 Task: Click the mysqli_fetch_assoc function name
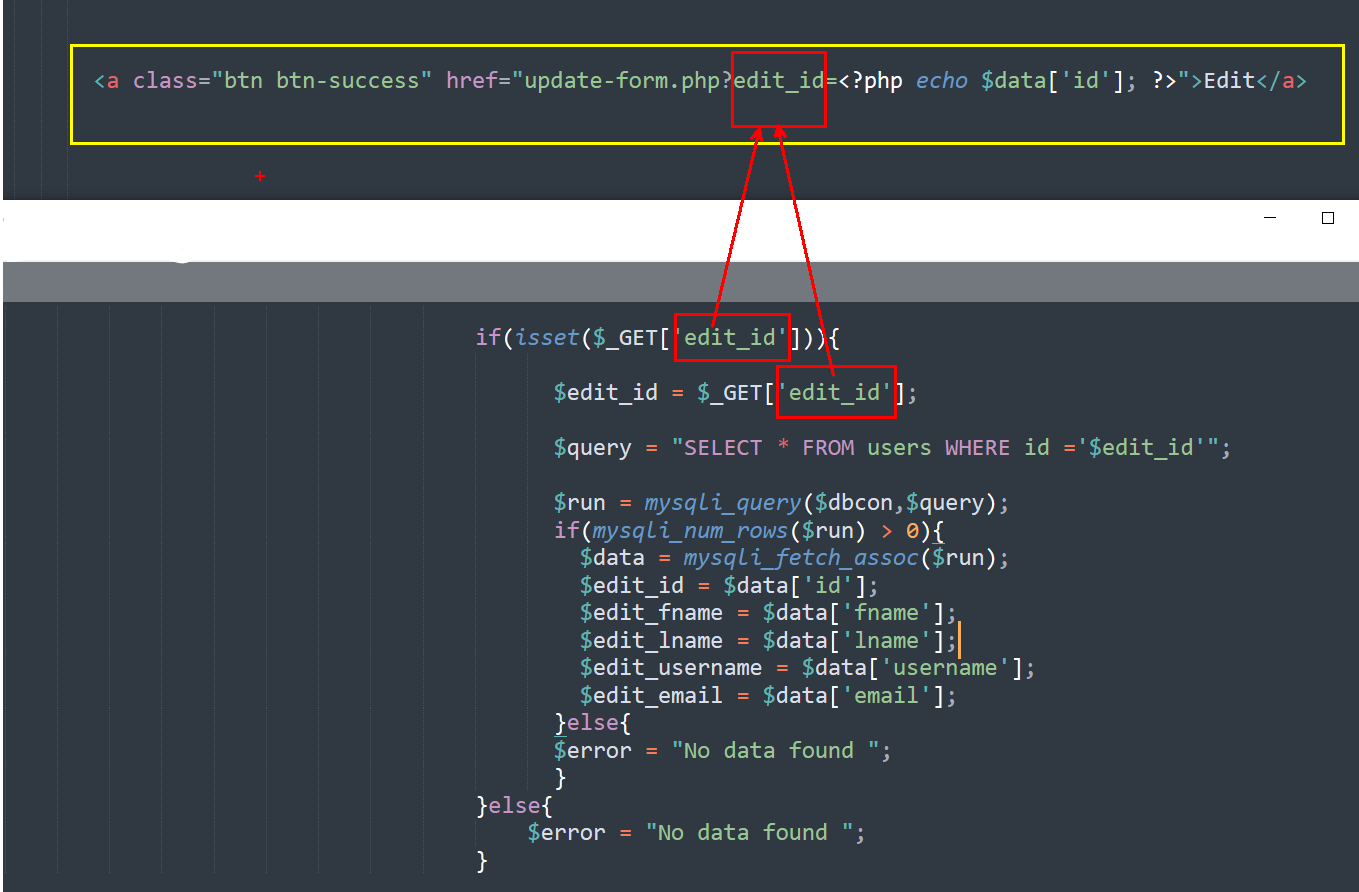coord(801,557)
